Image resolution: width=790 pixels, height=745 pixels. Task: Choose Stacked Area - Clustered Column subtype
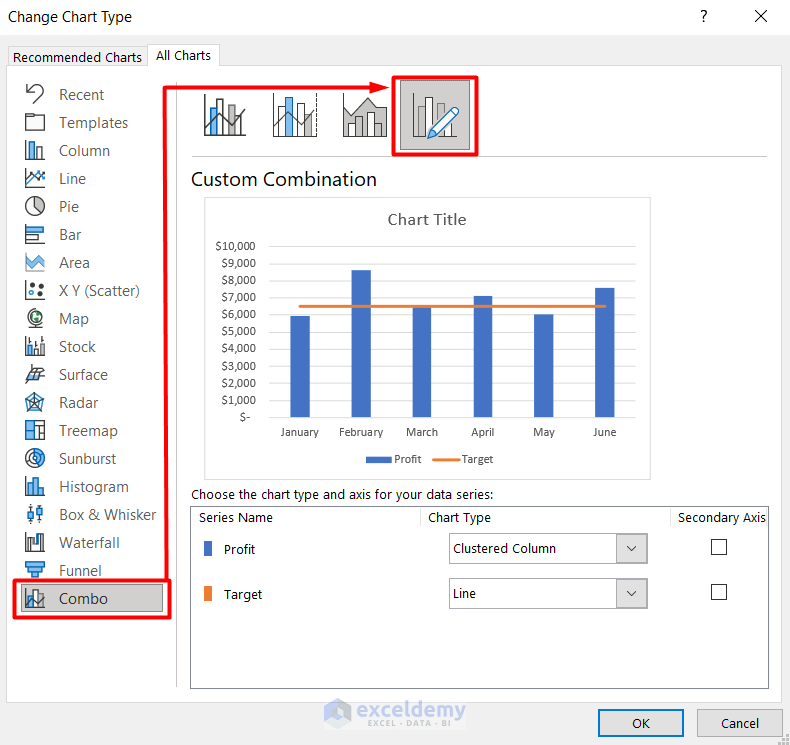point(365,115)
